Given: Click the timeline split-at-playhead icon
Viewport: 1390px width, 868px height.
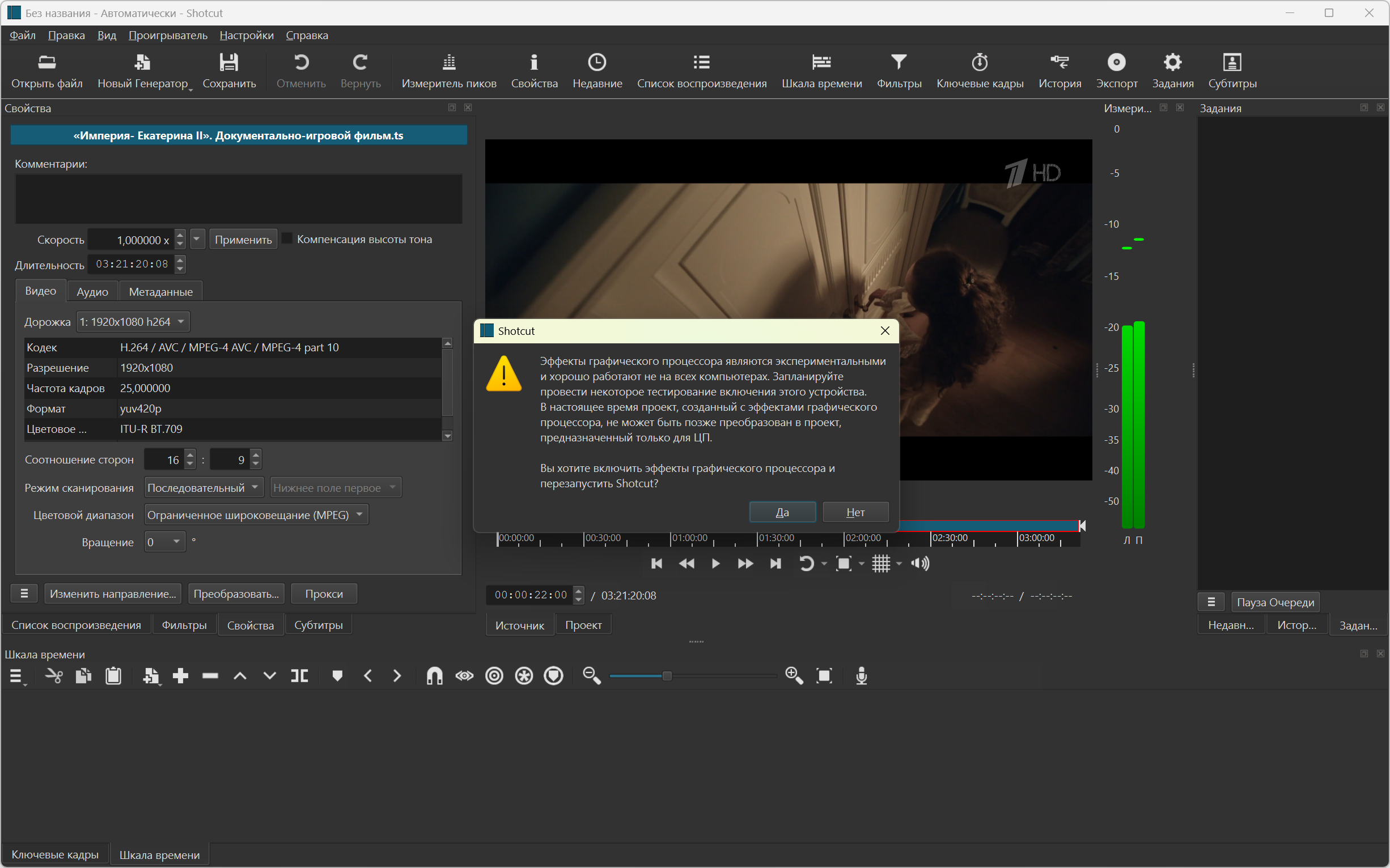Looking at the screenshot, I should [x=299, y=676].
